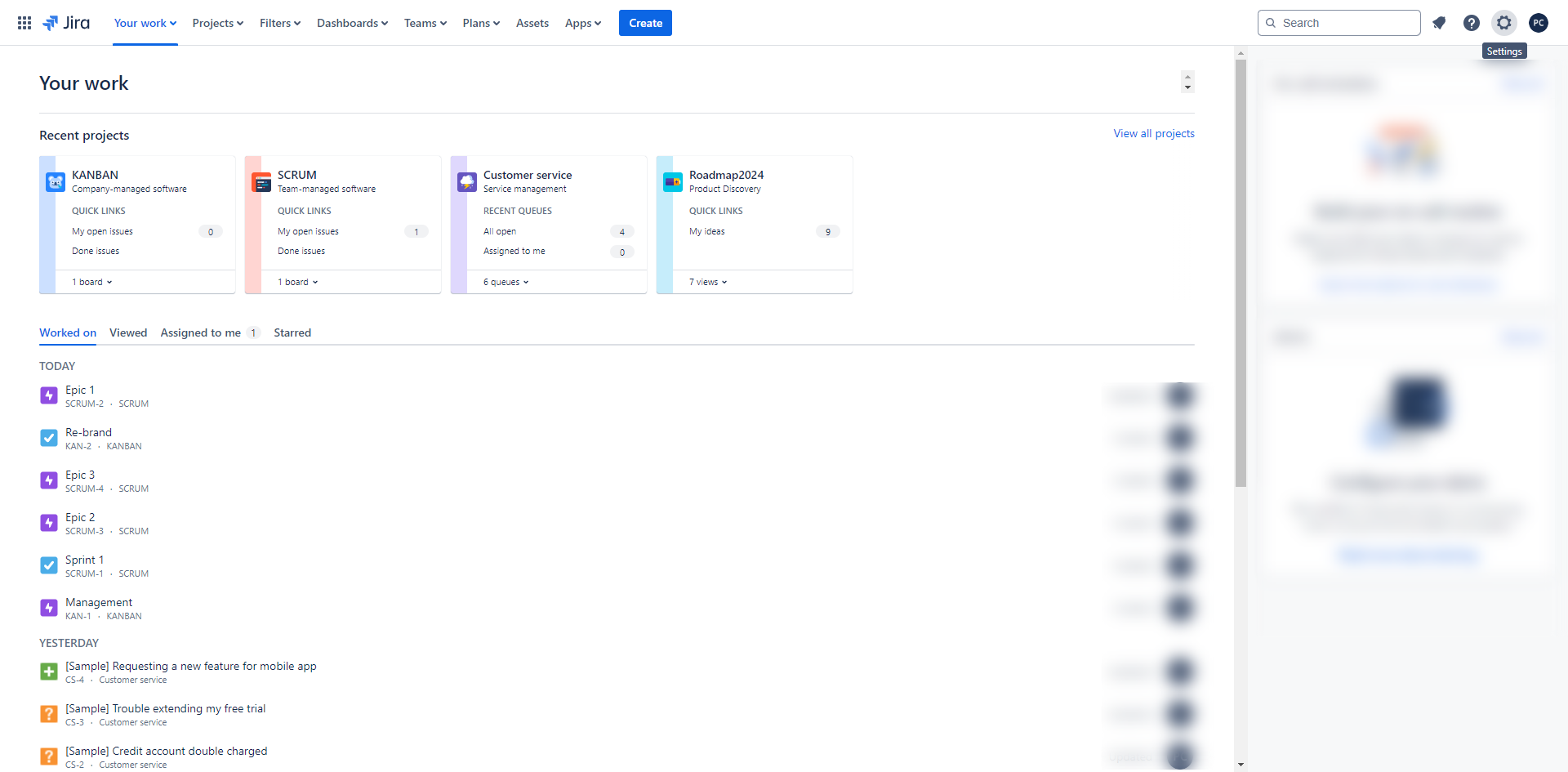Click the Roadmap2024 project icon
This screenshot has height=772, width=1568.
673,182
